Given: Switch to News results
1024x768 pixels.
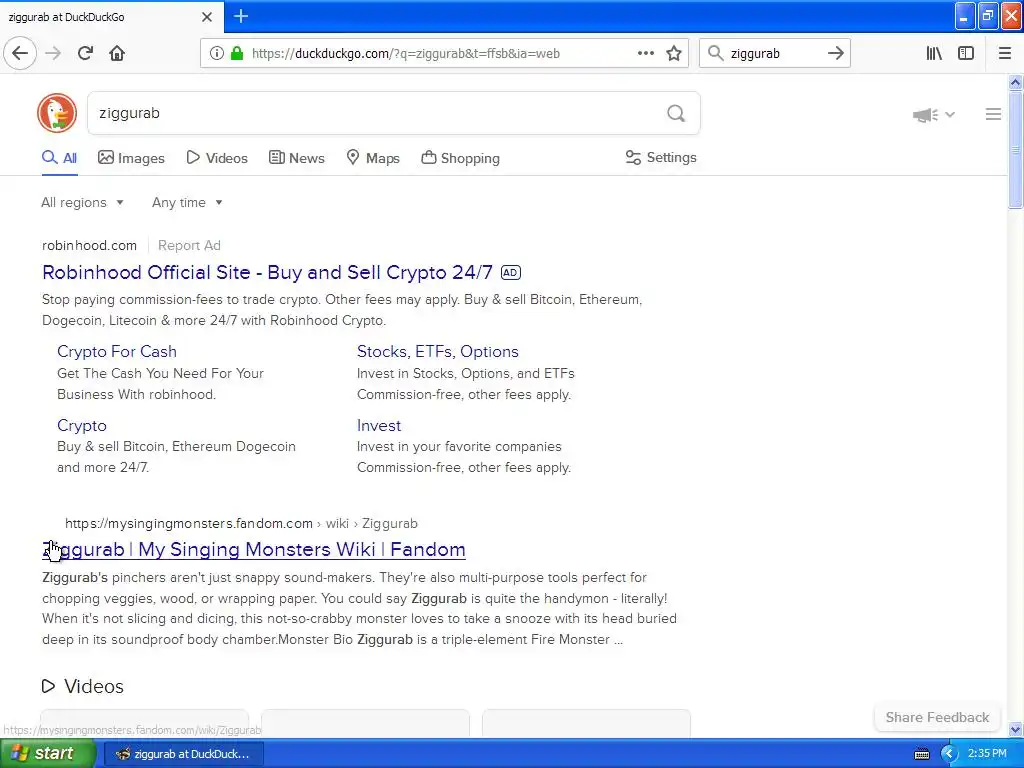Looking at the screenshot, I should [x=296, y=157].
